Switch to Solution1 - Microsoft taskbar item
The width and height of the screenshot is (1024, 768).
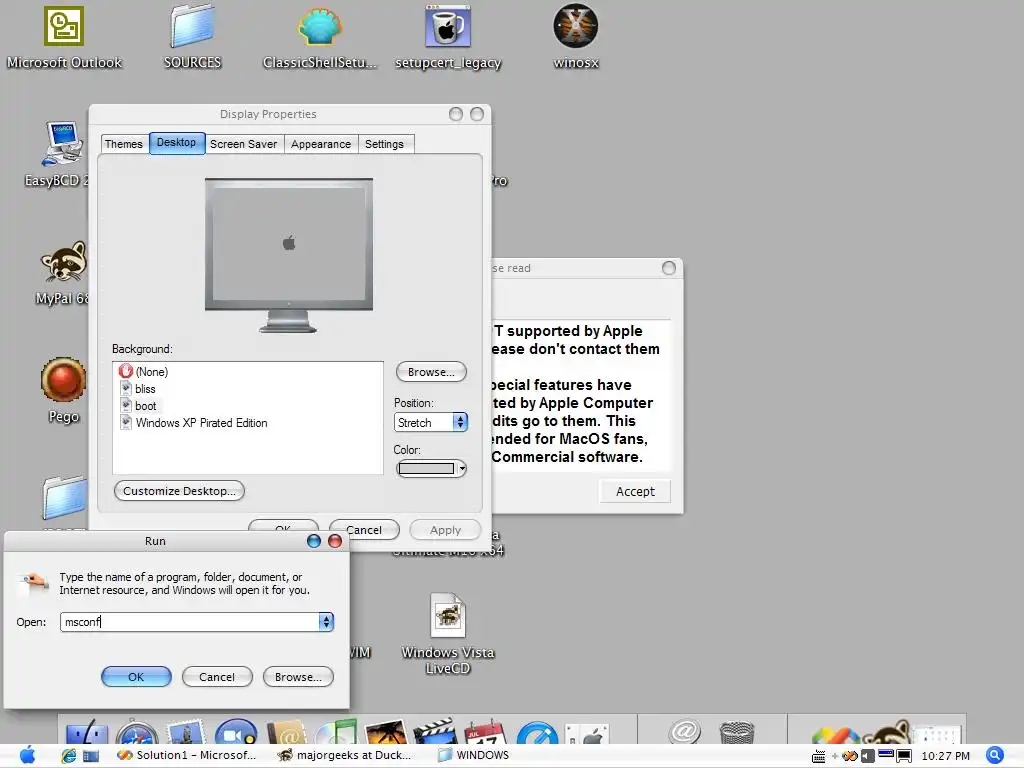click(x=187, y=755)
